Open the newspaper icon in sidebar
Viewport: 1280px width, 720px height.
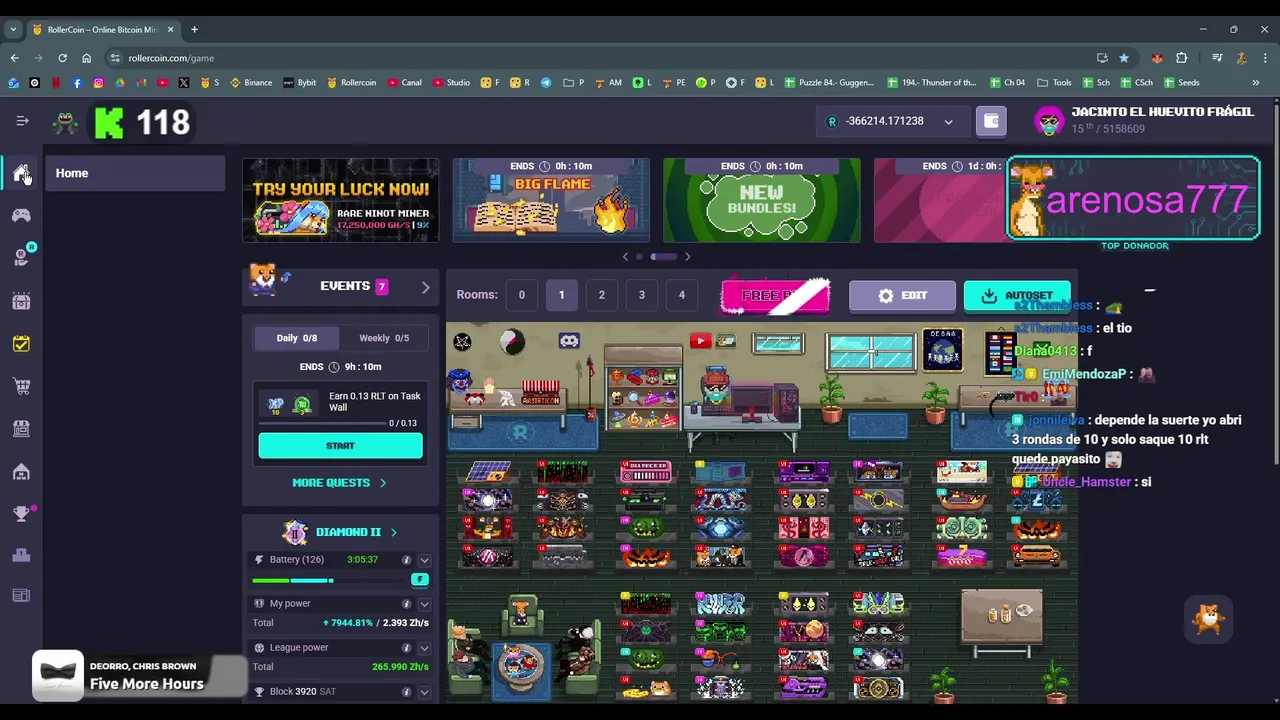[21, 596]
